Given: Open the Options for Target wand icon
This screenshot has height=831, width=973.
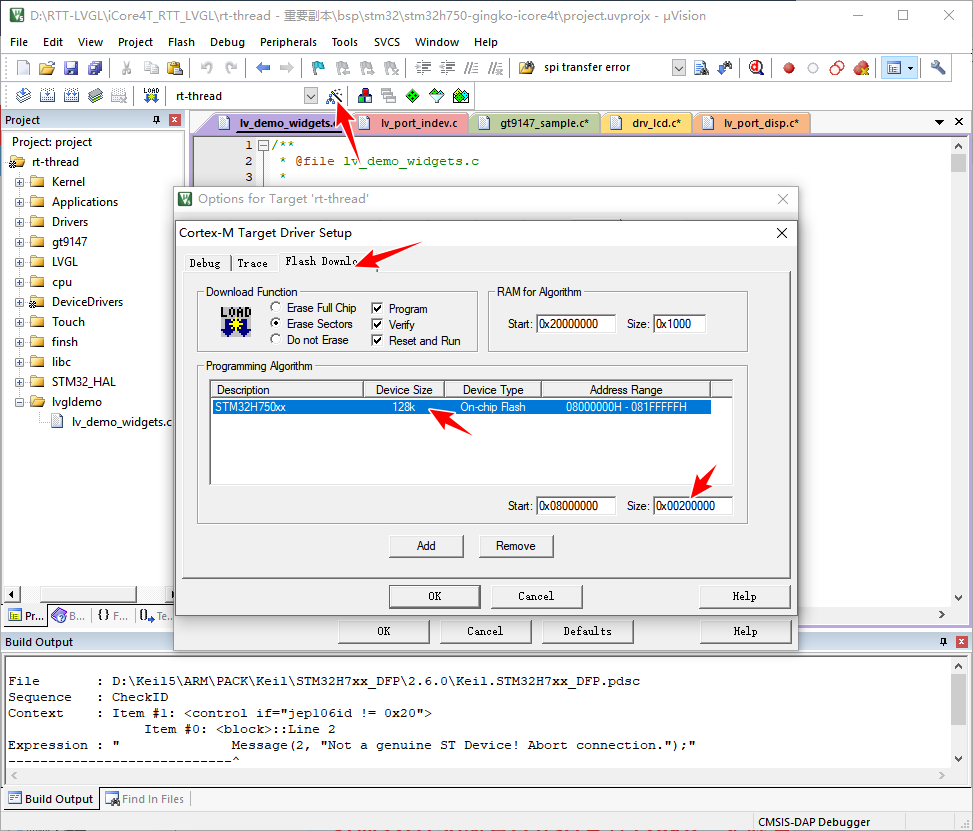Looking at the screenshot, I should (x=335, y=96).
